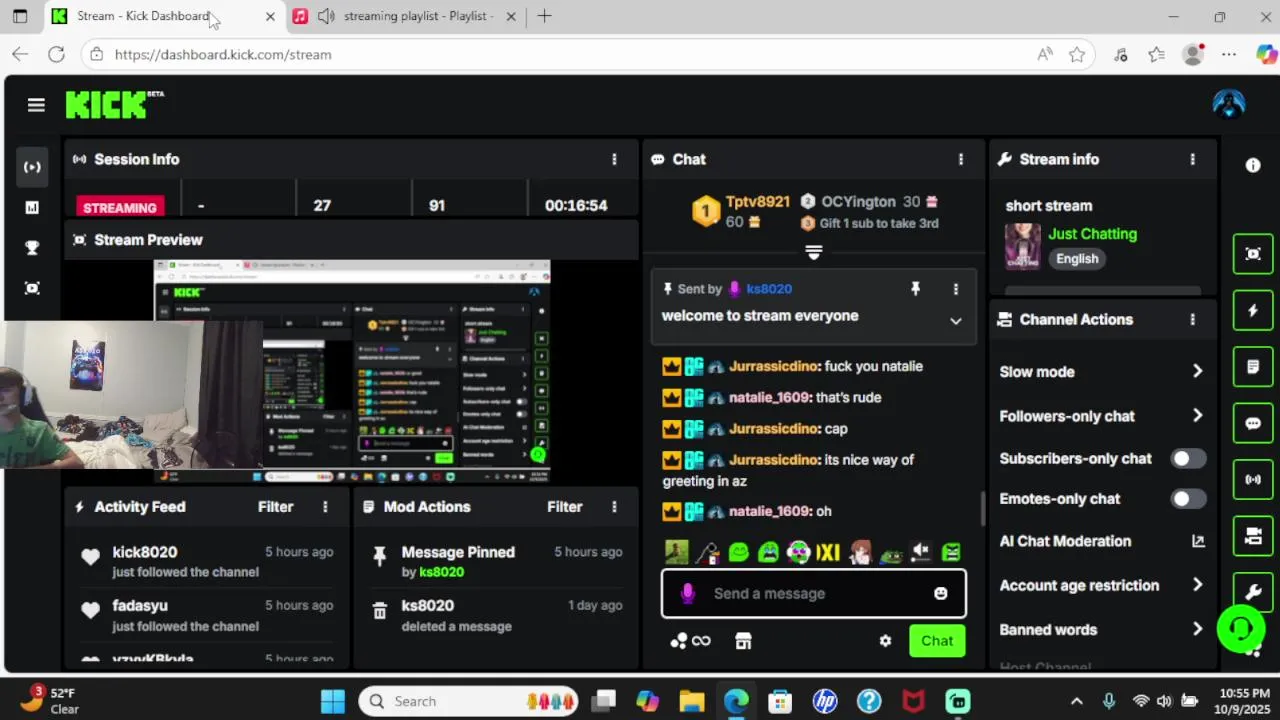Click kick8020 in the Activity Feed
The image size is (1280, 720).
(145, 552)
